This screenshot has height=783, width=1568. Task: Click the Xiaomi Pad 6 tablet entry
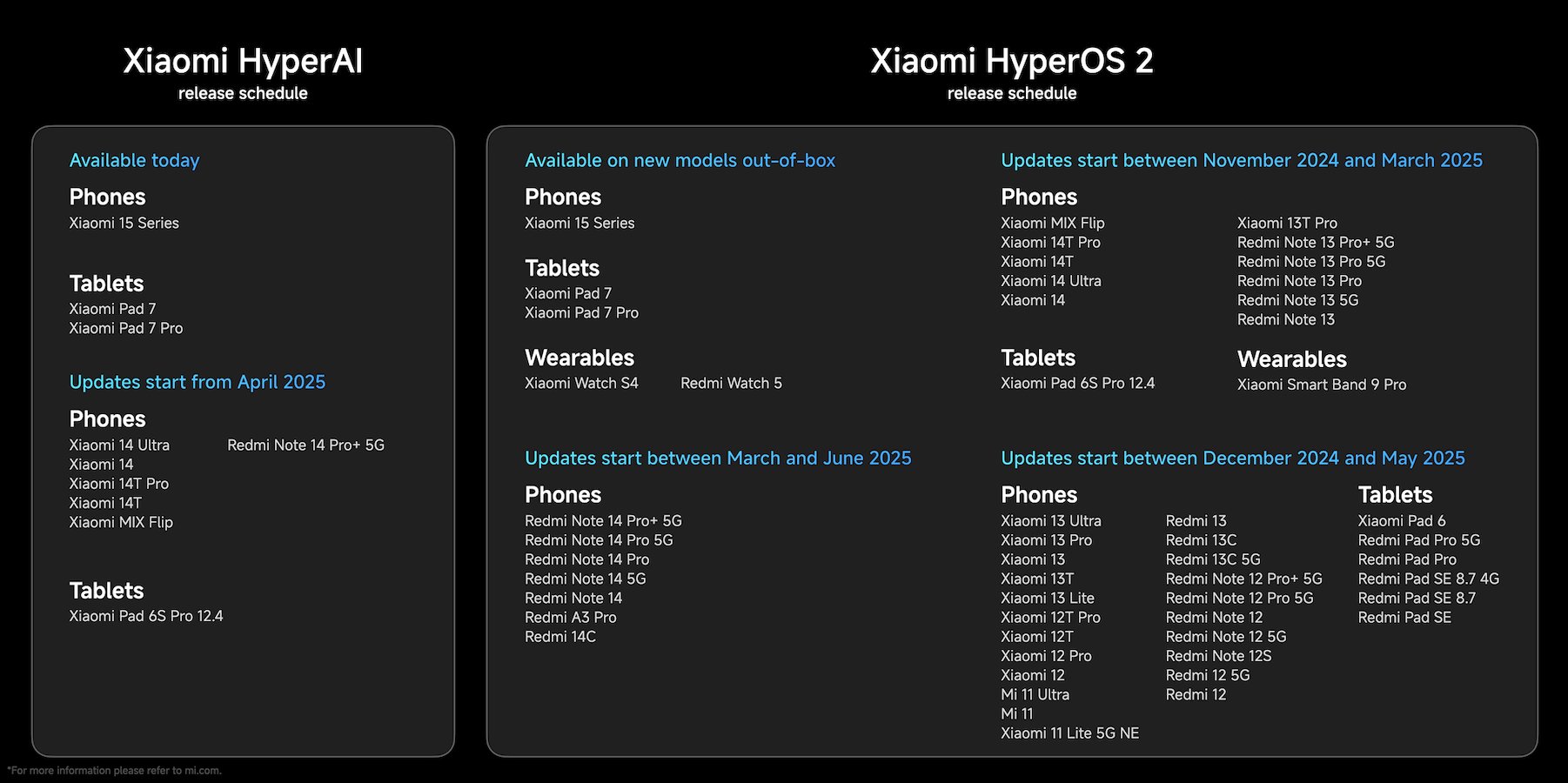(1401, 521)
